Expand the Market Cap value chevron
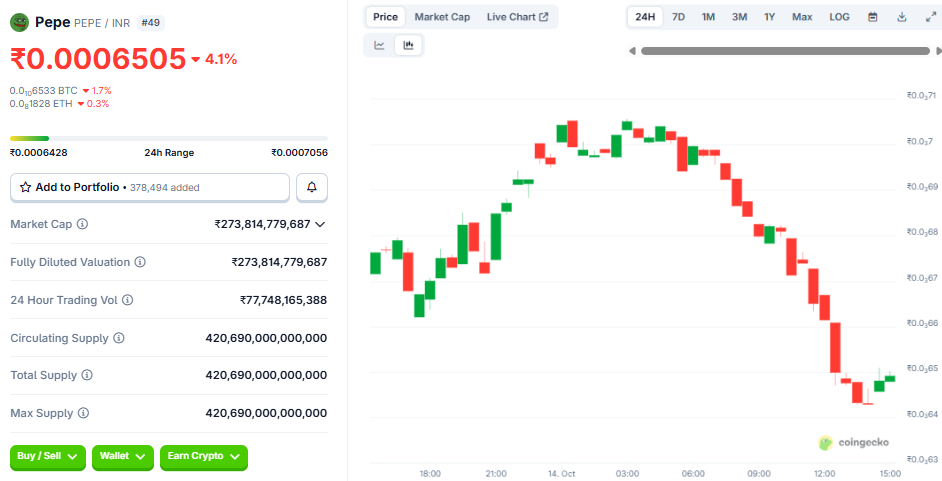The image size is (942, 481). click(x=320, y=225)
